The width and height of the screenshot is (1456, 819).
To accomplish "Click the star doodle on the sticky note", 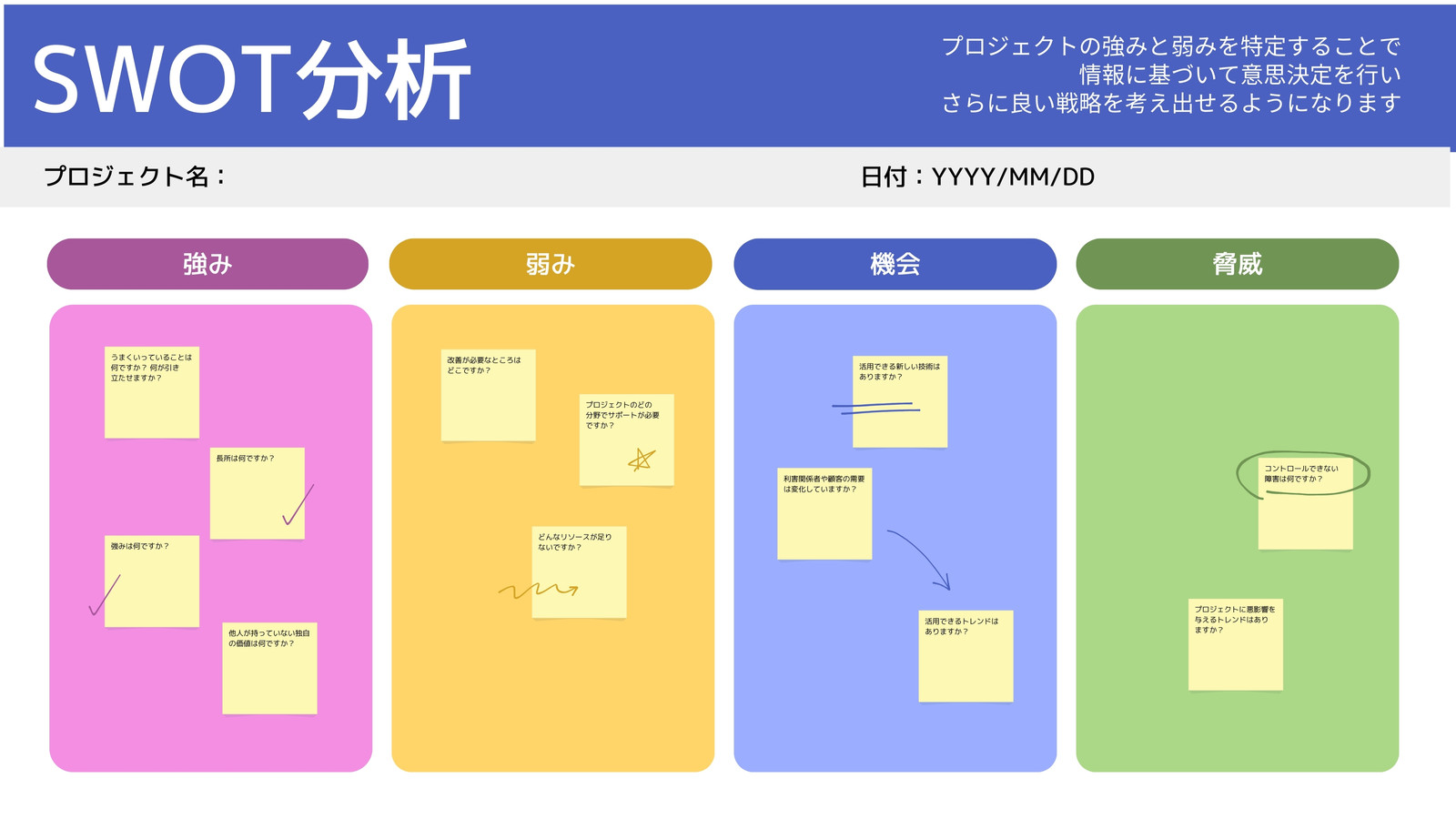I will [642, 460].
